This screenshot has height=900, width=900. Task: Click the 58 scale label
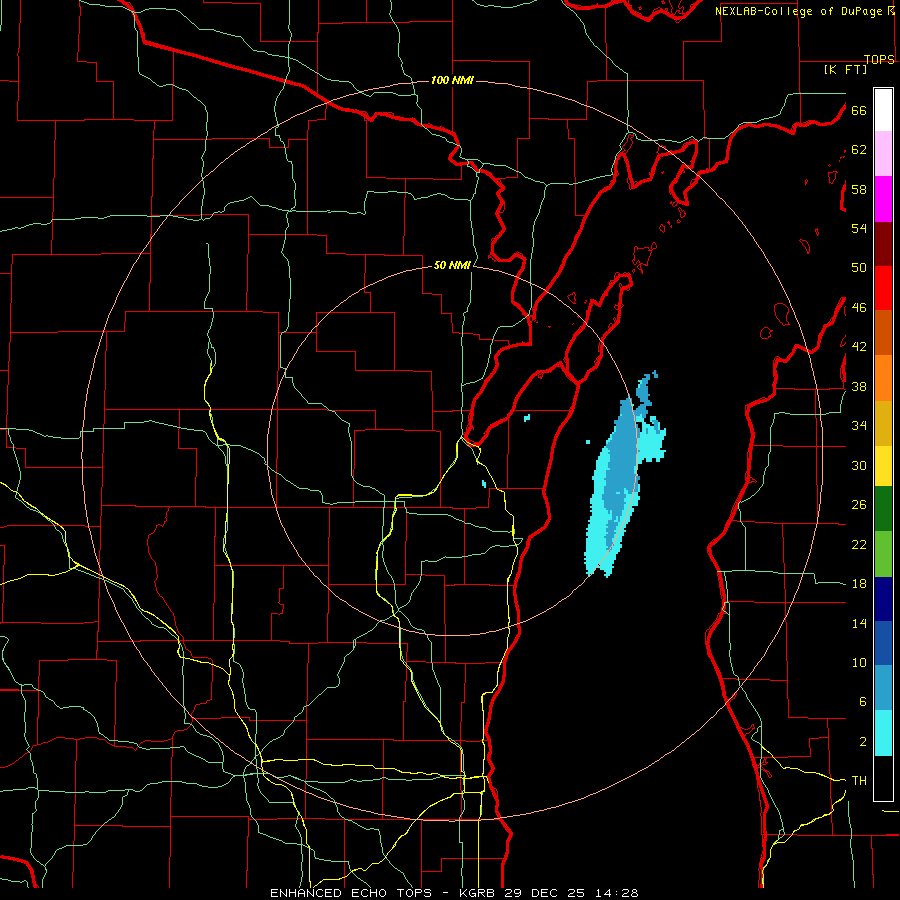click(x=859, y=189)
